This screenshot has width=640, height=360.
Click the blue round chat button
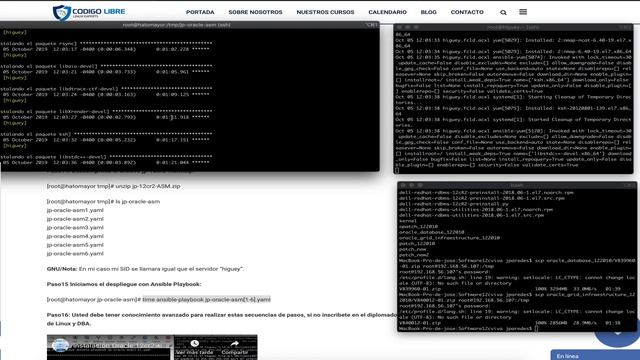[x=617, y=334]
